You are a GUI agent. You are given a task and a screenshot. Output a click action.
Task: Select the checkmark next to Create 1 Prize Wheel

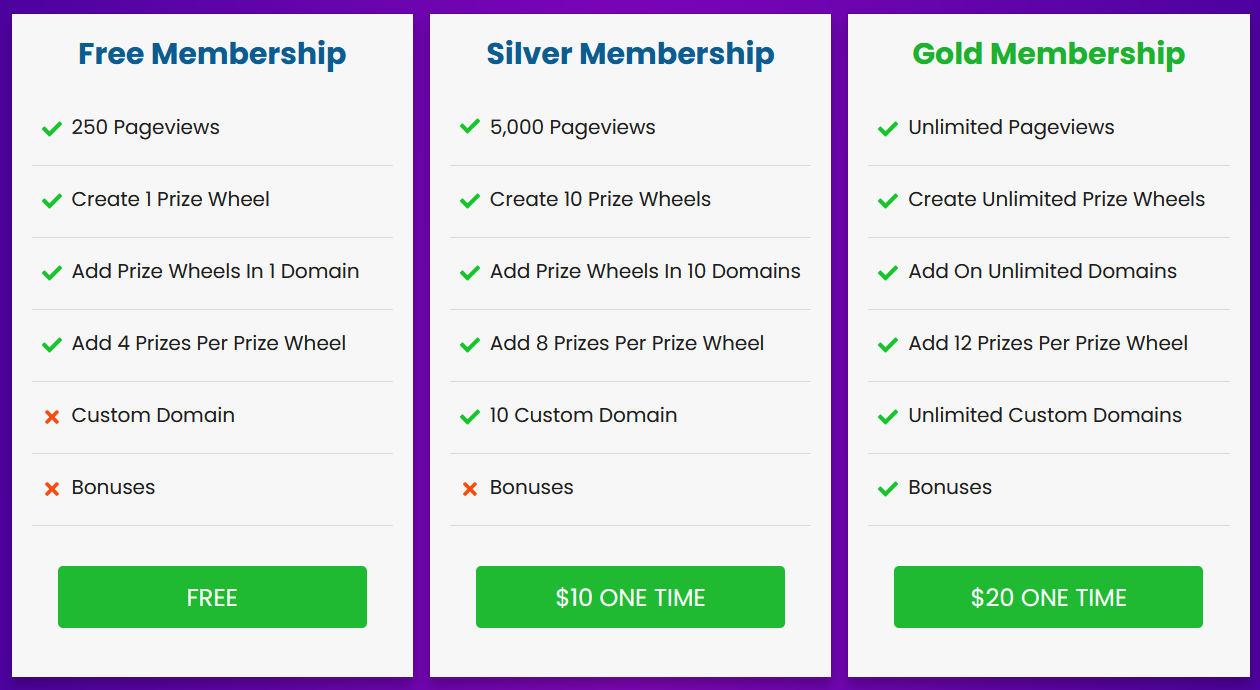pos(51,199)
